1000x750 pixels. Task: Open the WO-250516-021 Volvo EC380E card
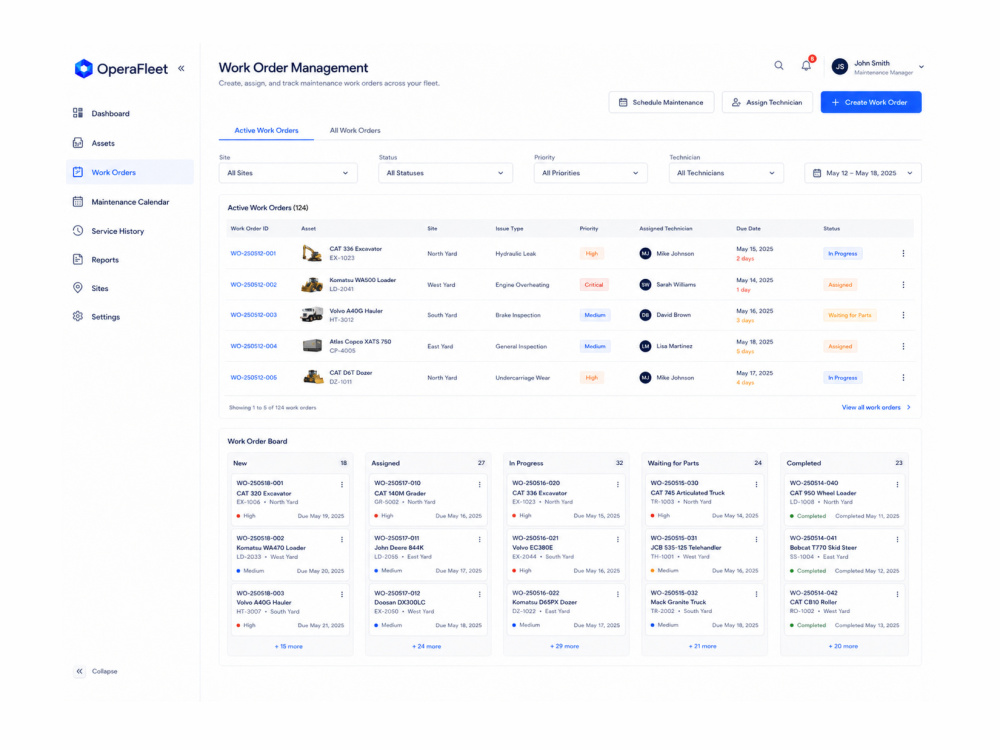click(565, 554)
